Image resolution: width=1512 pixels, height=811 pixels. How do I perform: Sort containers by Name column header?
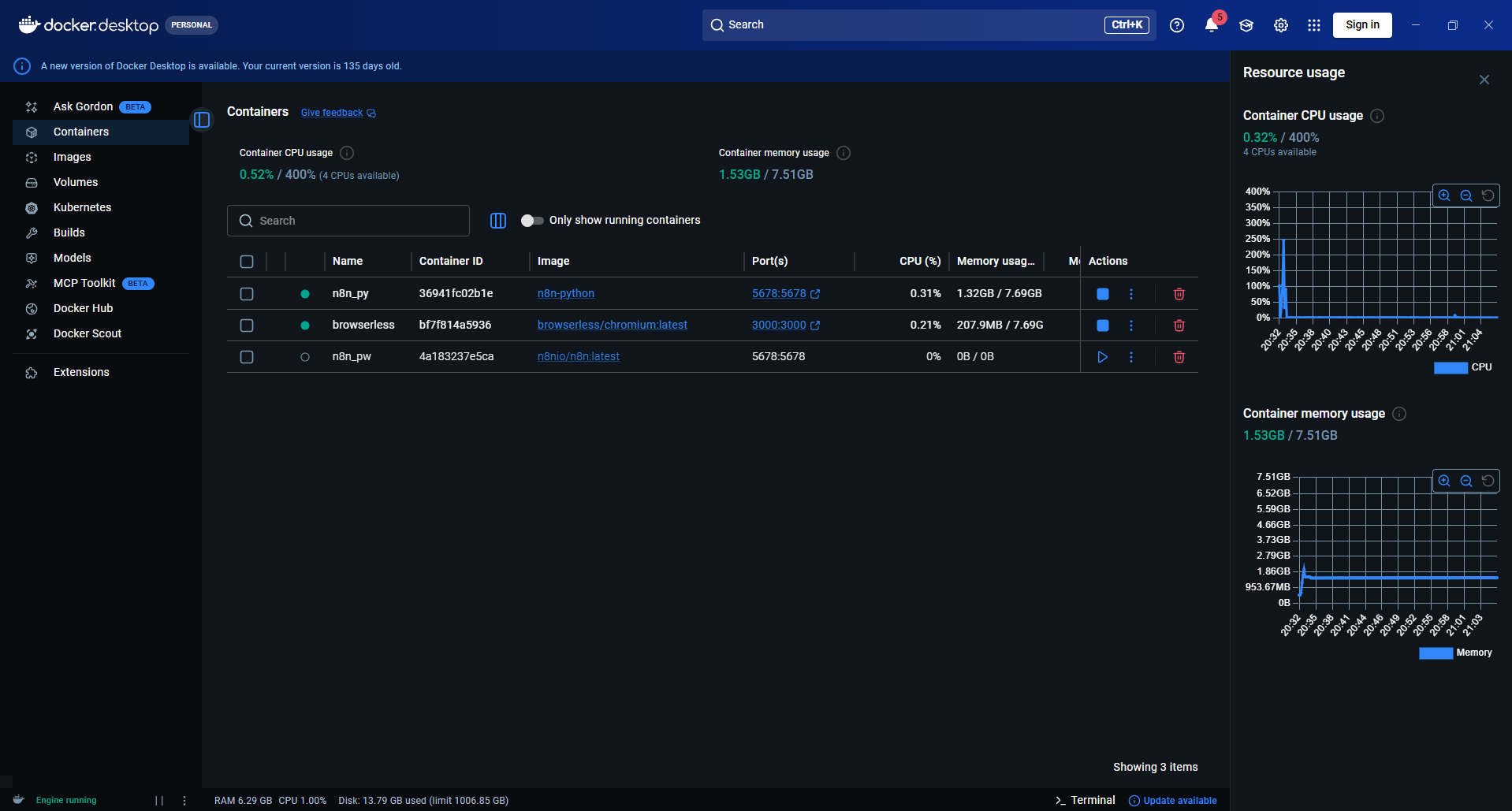pyautogui.click(x=348, y=261)
